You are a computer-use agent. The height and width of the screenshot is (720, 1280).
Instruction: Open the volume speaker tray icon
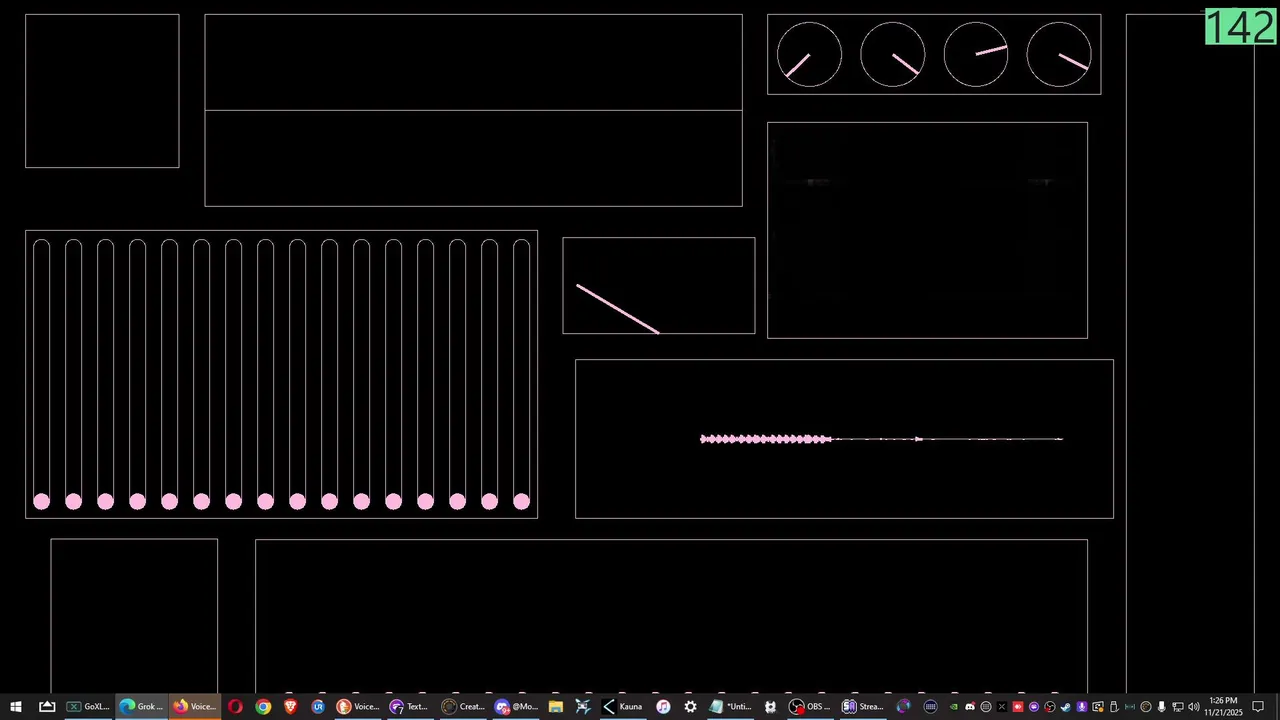(x=1193, y=707)
